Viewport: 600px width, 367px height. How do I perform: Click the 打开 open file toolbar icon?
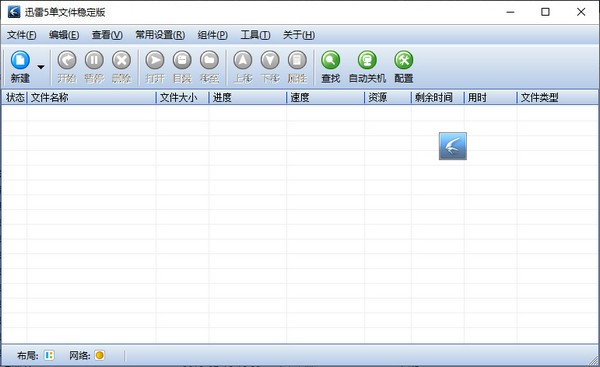tap(155, 60)
